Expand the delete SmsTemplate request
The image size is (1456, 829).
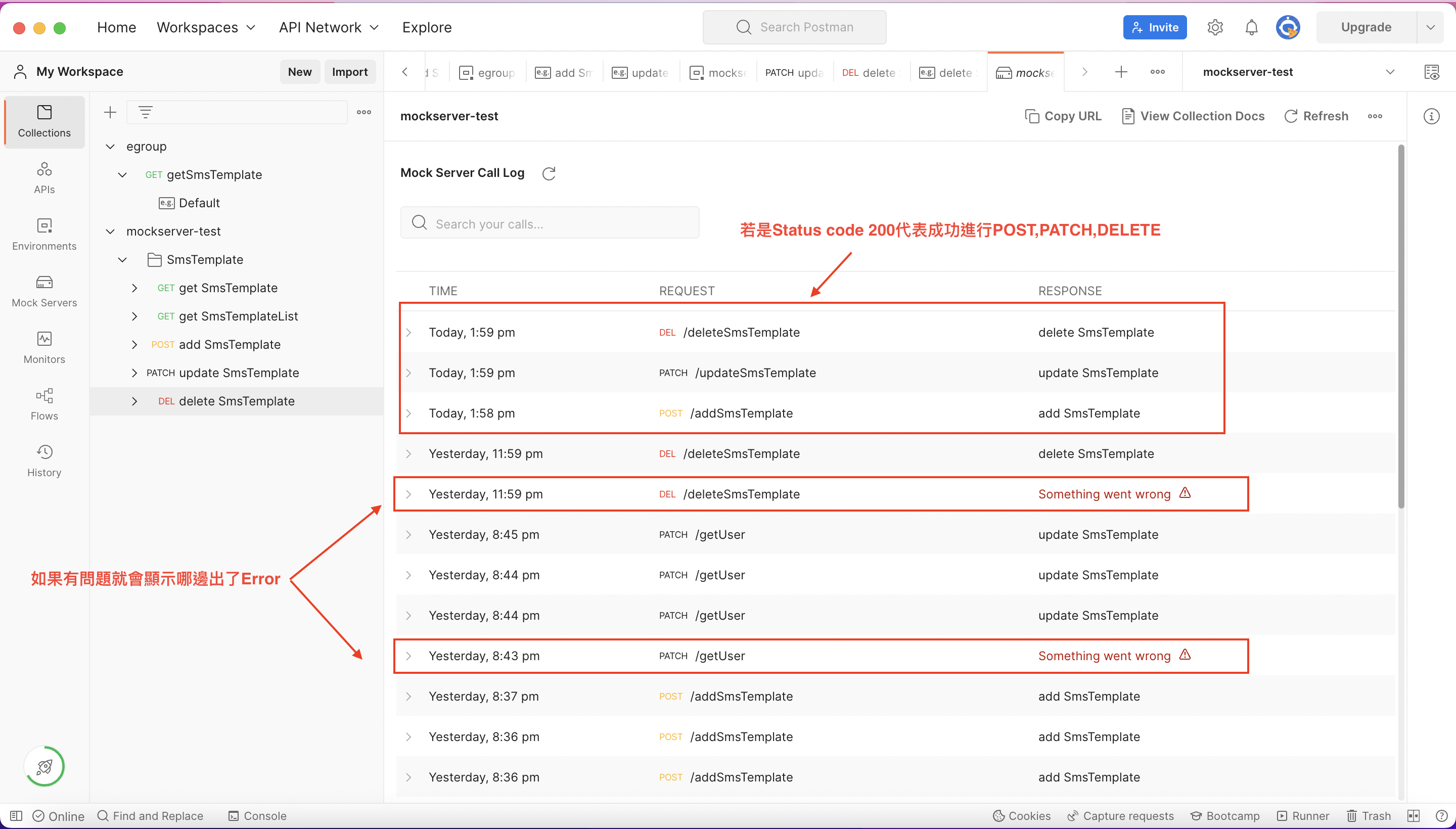coord(135,401)
